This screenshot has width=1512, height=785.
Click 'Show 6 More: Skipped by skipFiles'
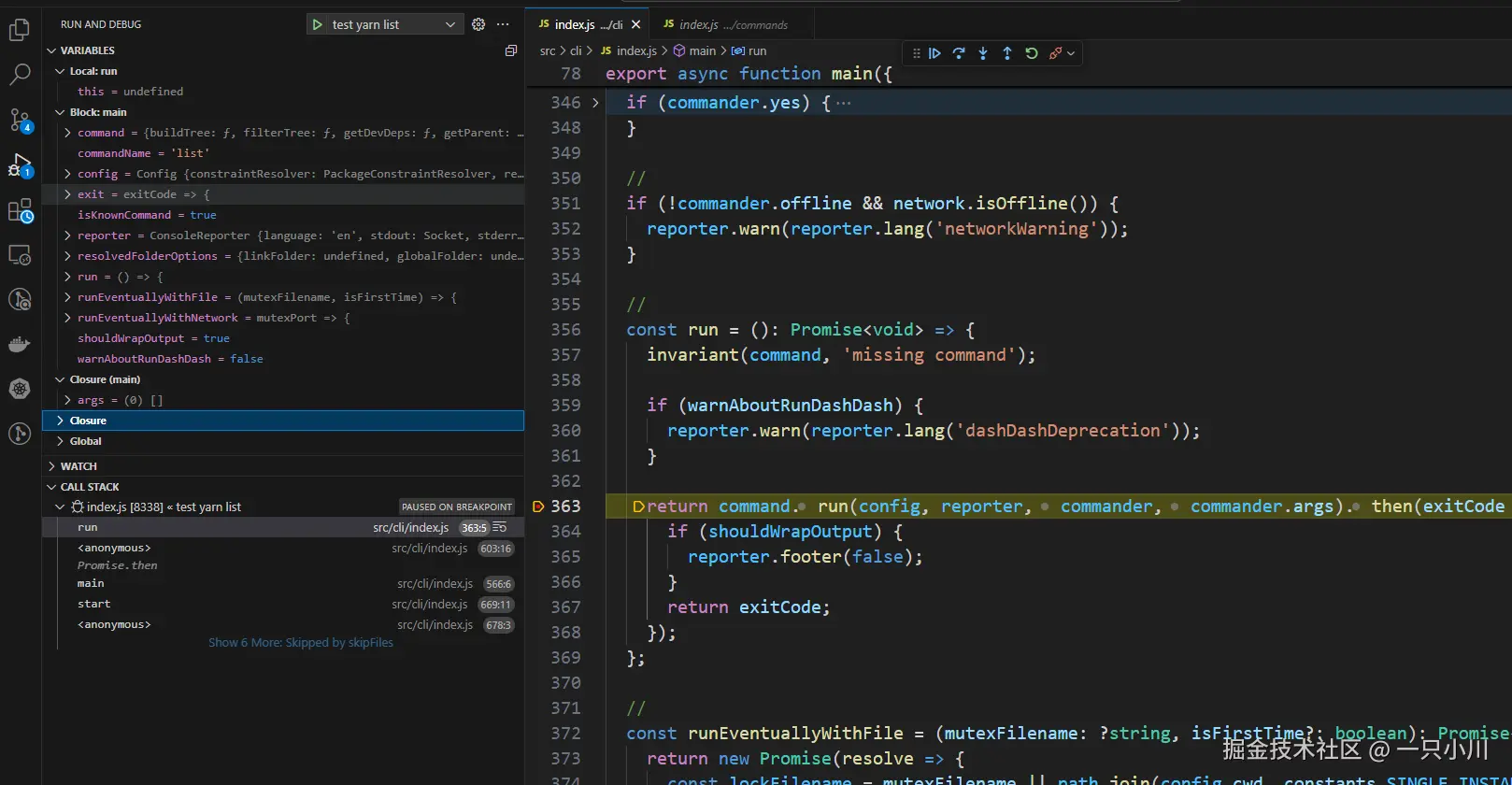300,643
